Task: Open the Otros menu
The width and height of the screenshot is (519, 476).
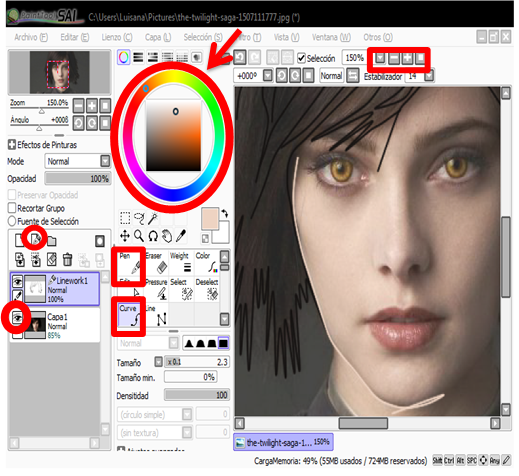Action: pyautogui.click(x=378, y=37)
